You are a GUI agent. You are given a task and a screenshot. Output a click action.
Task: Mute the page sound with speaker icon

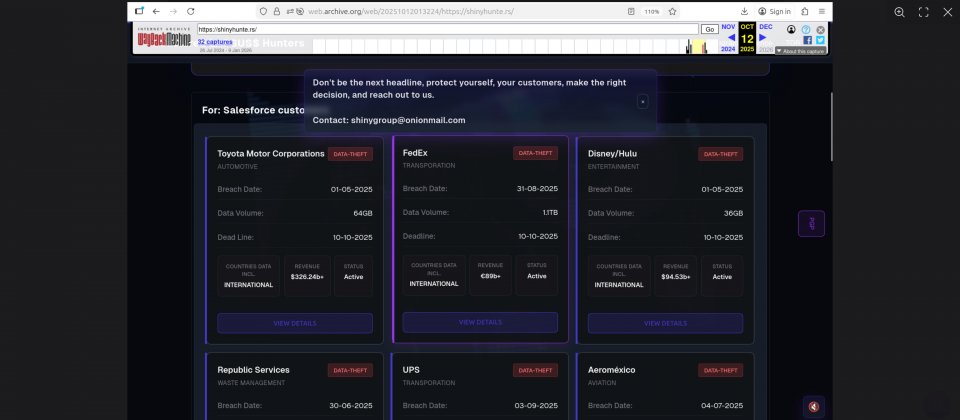[813, 406]
